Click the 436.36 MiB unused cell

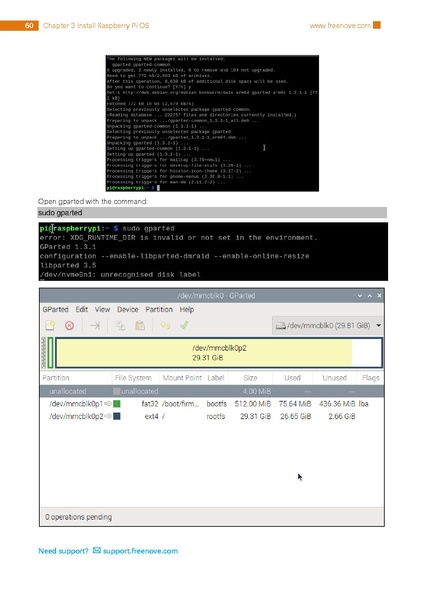click(337, 404)
